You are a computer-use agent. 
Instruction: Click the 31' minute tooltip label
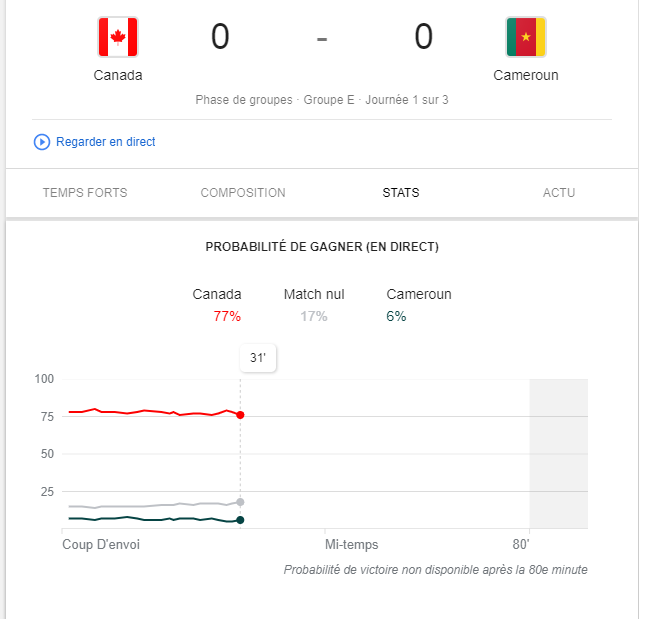point(258,357)
